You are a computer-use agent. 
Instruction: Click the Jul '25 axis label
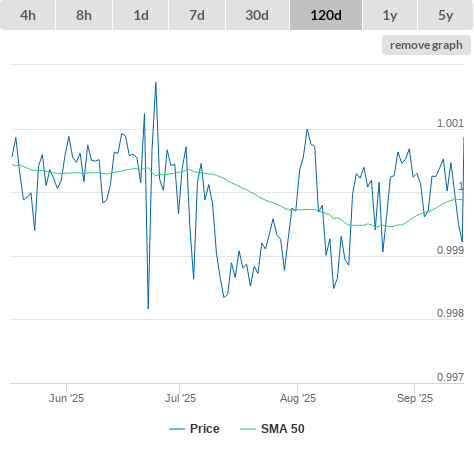(180, 398)
